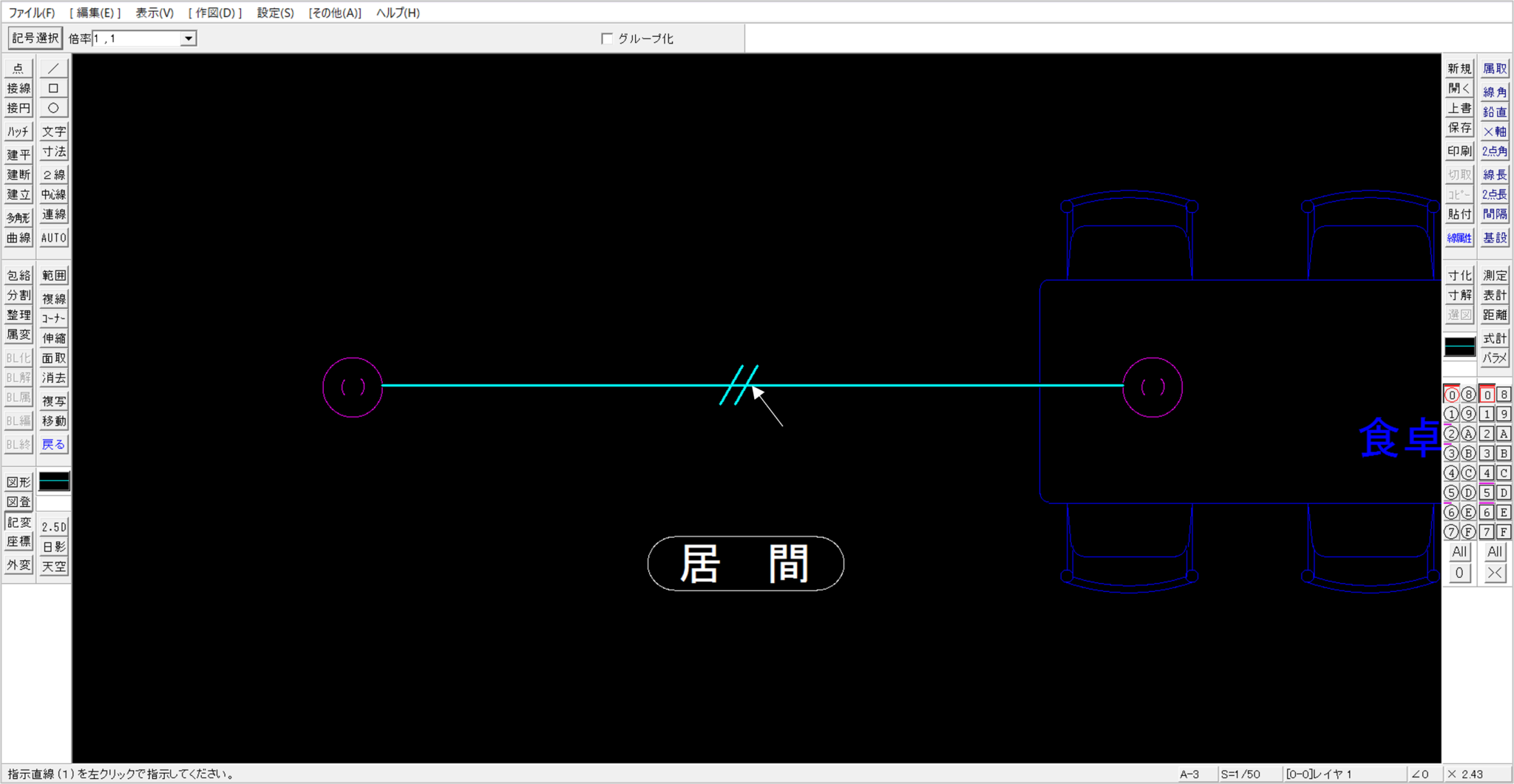This screenshot has width=1514, height=784.
Task: Select the line drawing tool
Action: tap(53, 69)
